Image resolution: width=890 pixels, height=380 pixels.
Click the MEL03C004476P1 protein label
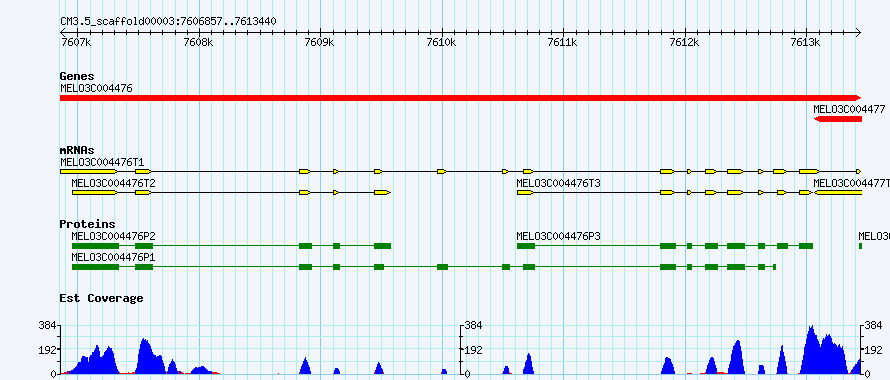pos(114,257)
